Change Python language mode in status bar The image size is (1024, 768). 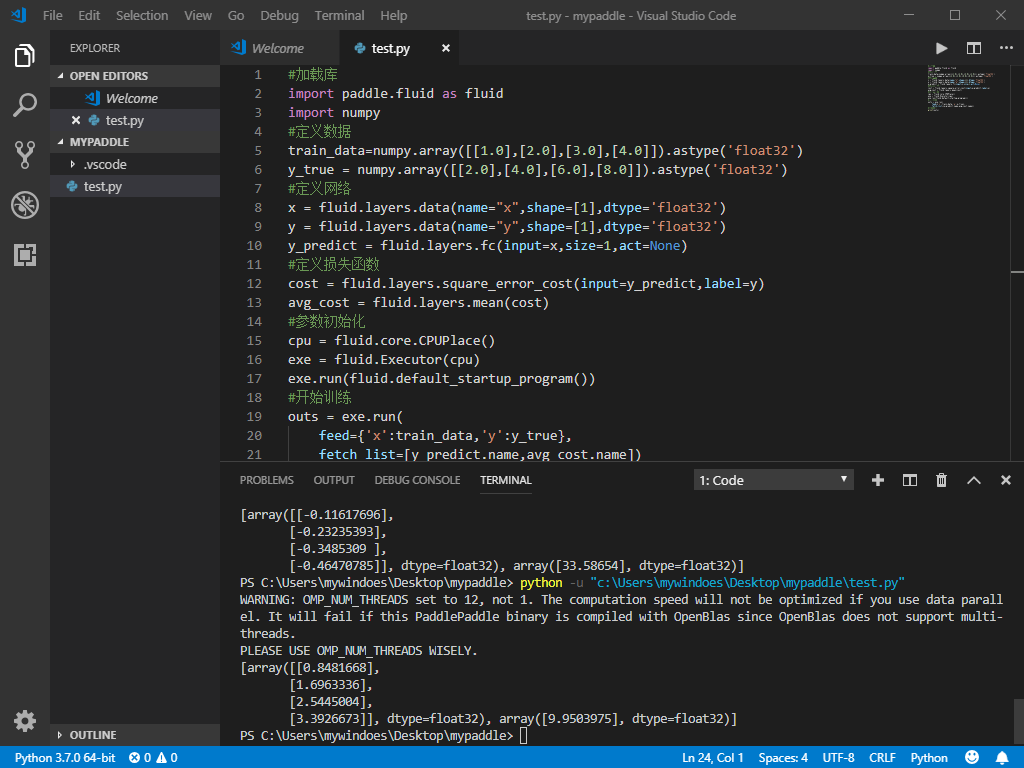[x=929, y=758]
